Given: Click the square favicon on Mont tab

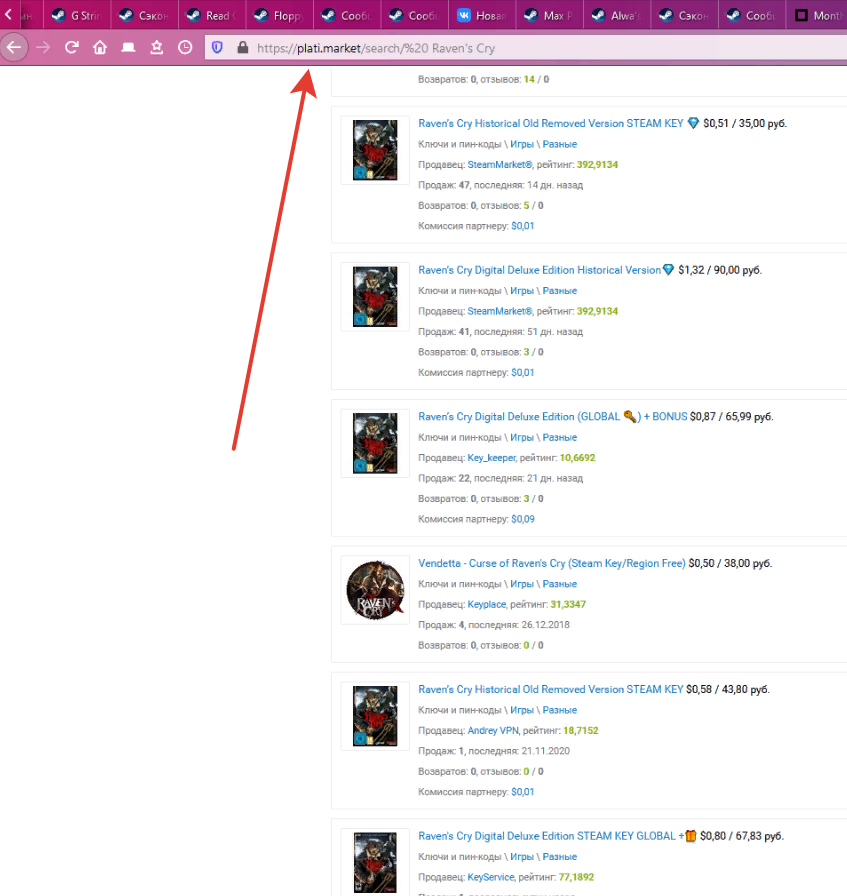Looking at the screenshot, I should [802, 15].
